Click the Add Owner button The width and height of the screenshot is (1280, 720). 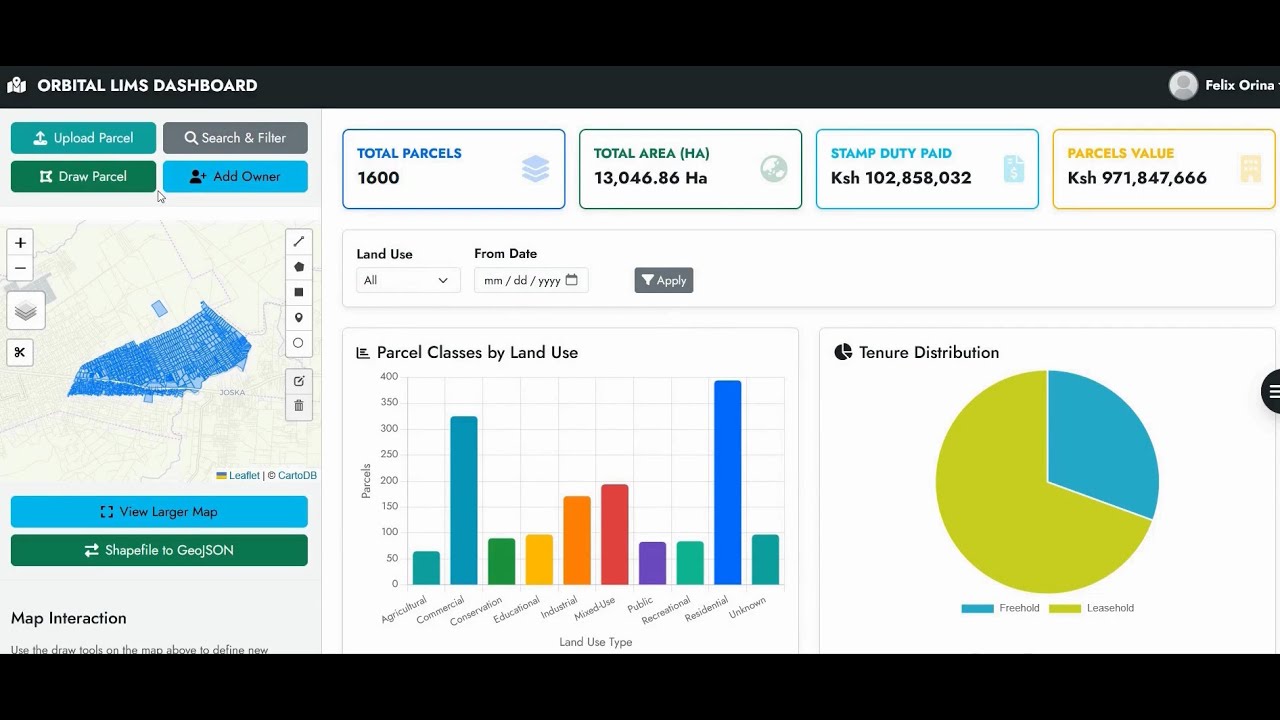pos(235,176)
